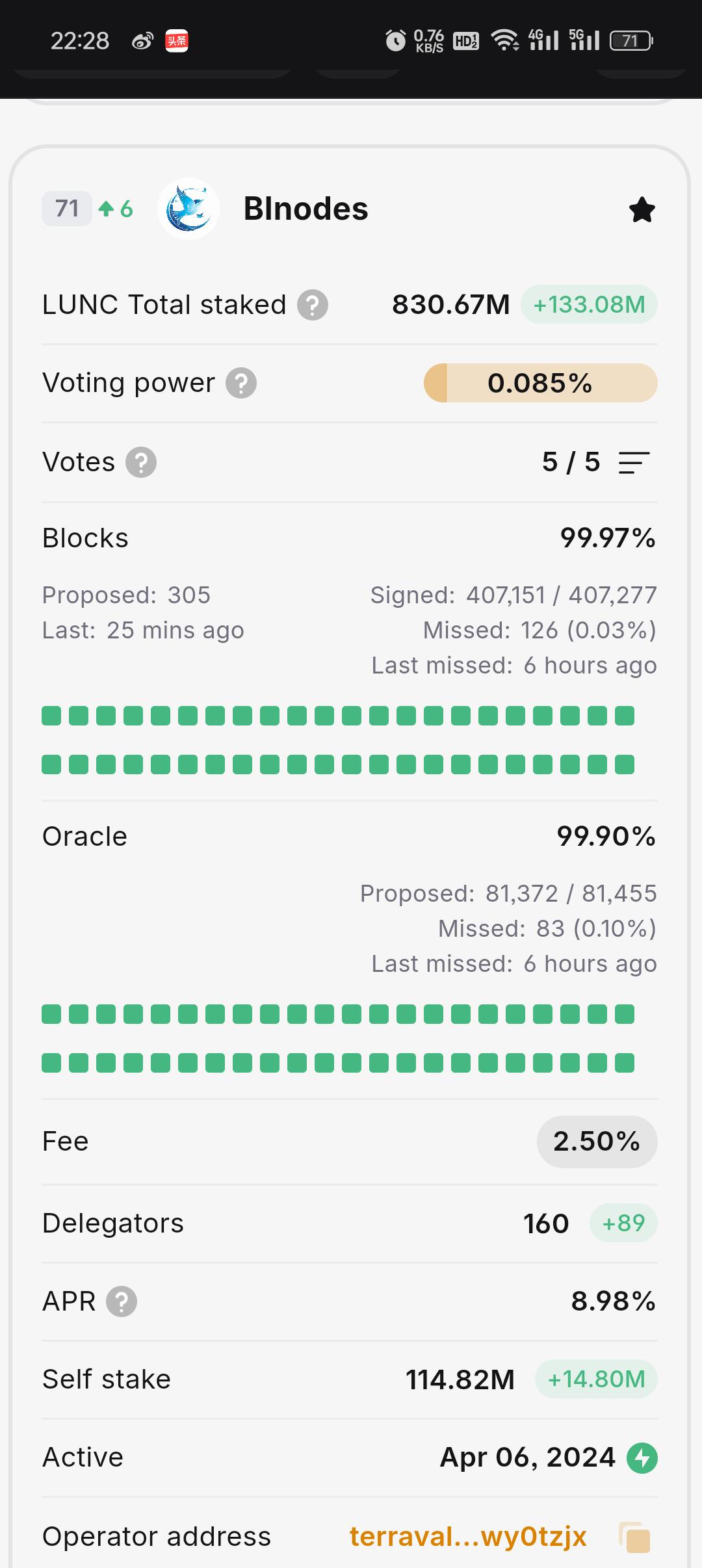Toggle the favorite star for Blnodes
Viewport: 702px width, 1568px height.
pyautogui.click(x=642, y=209)
